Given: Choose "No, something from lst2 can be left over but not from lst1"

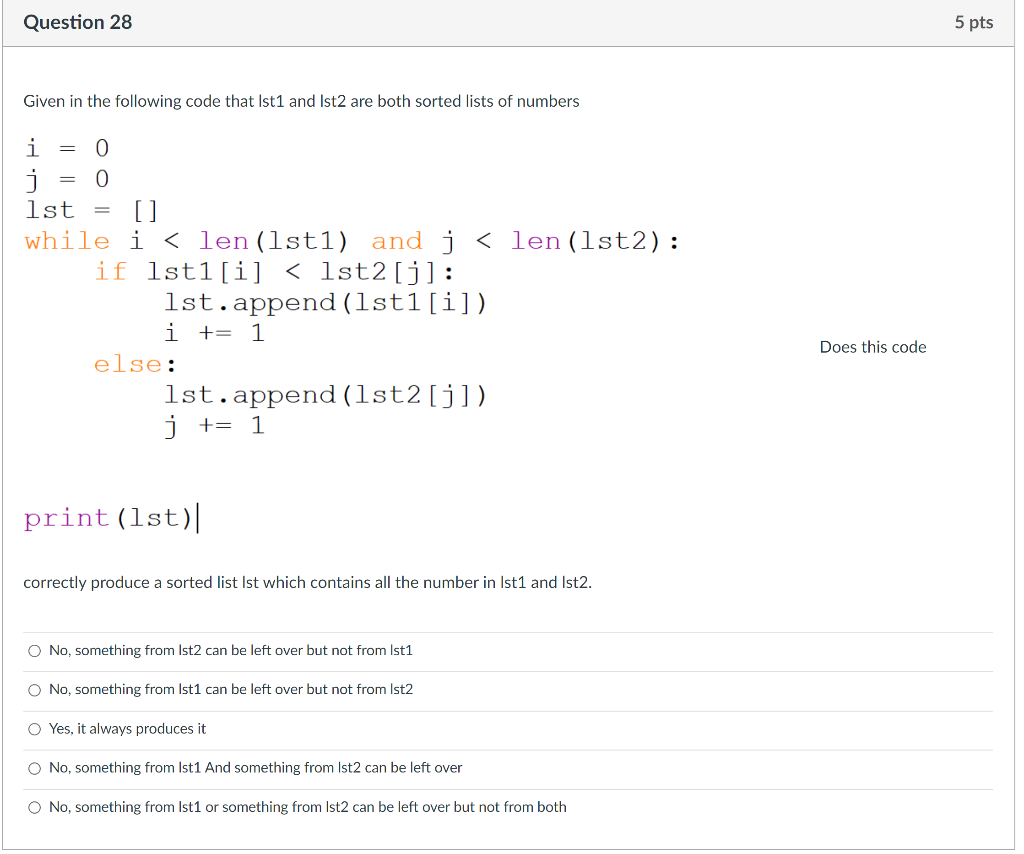Looking at the screenshot, I should (x=34, y=650).
